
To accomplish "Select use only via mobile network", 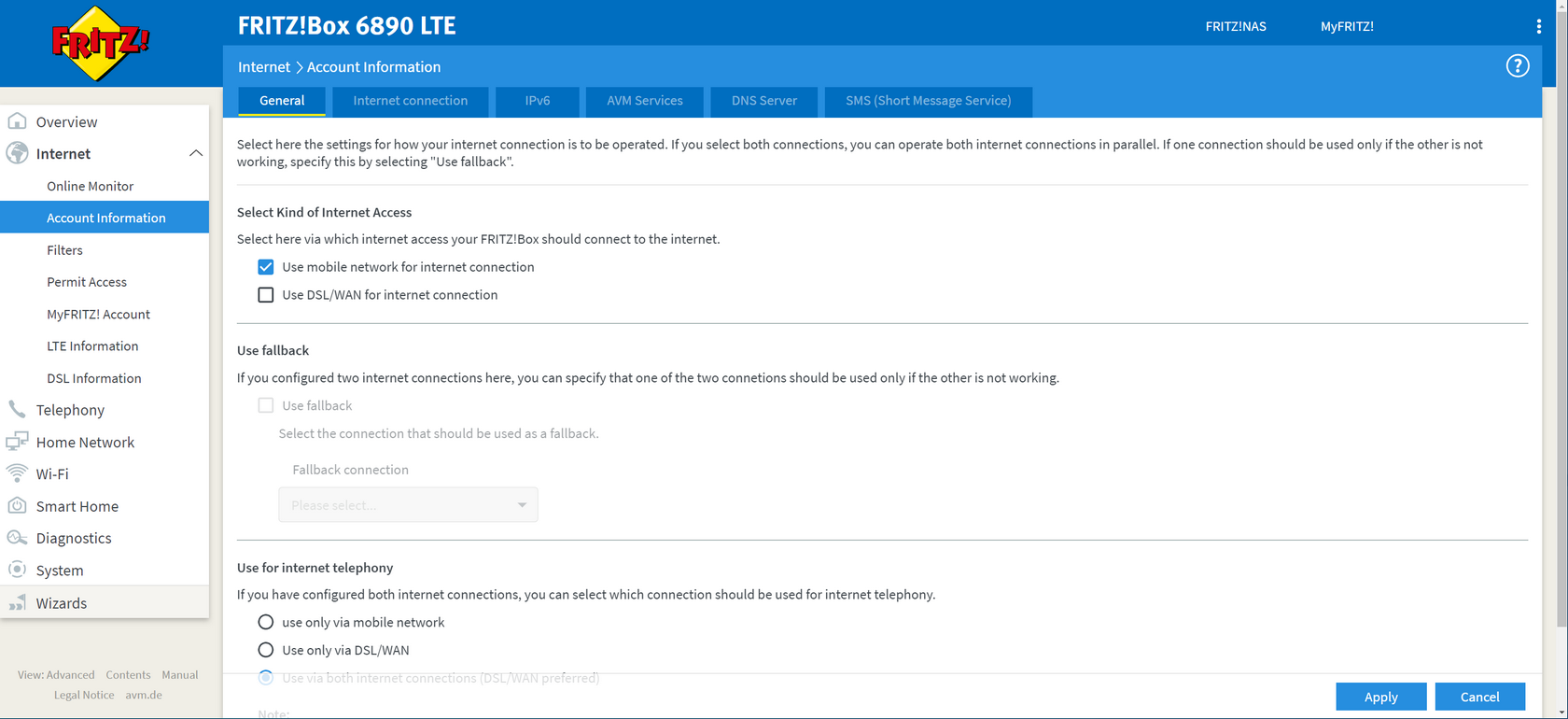I will 266,622.
